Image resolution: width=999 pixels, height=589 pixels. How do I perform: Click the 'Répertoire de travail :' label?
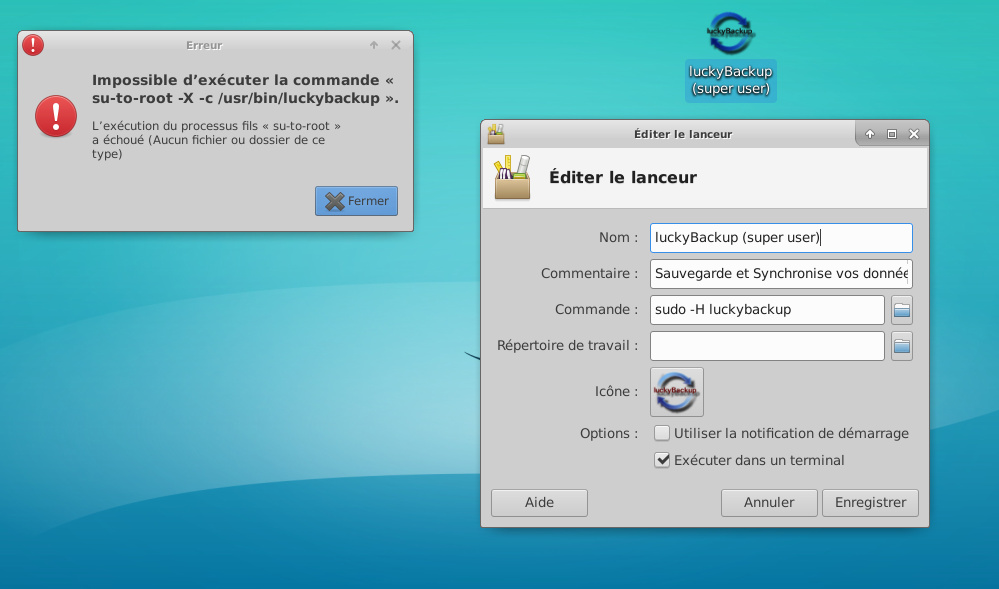tap(567, 345)
